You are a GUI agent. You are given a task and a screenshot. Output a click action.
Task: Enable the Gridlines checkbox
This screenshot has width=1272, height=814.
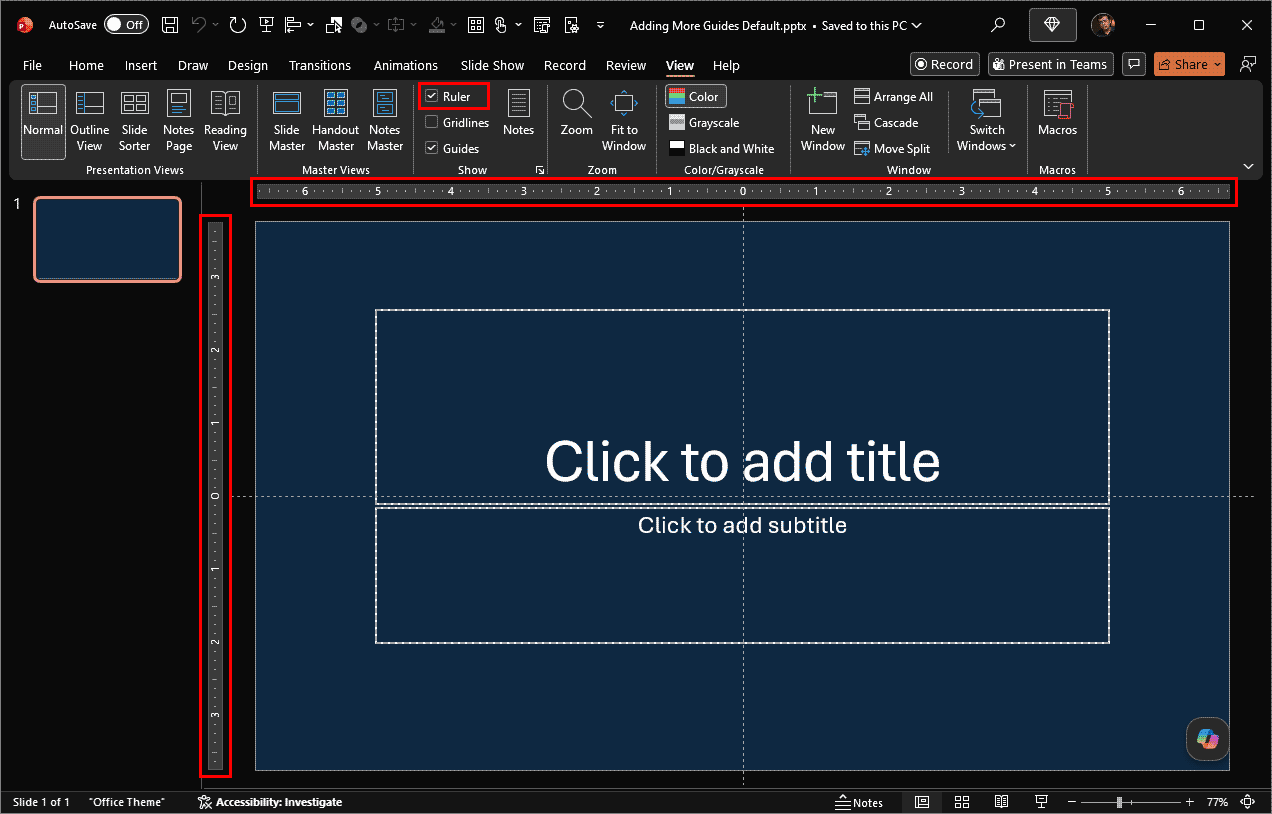click(431, 122)
